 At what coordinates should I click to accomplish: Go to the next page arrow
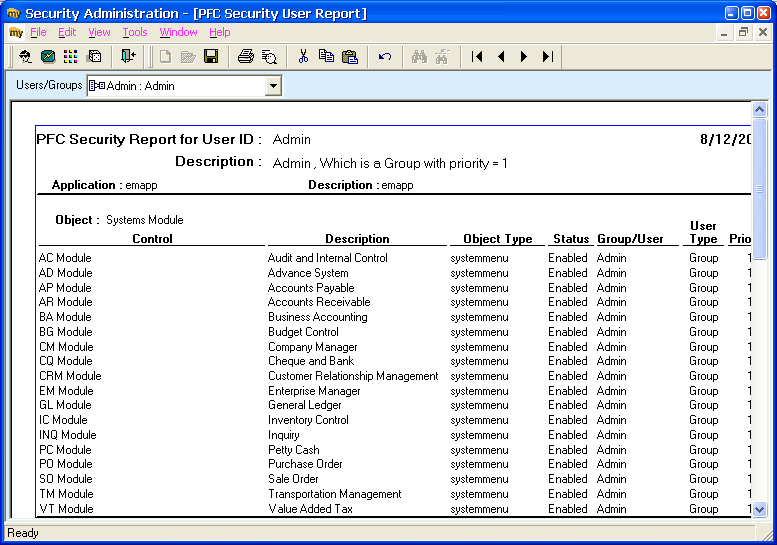pos(524,56)
